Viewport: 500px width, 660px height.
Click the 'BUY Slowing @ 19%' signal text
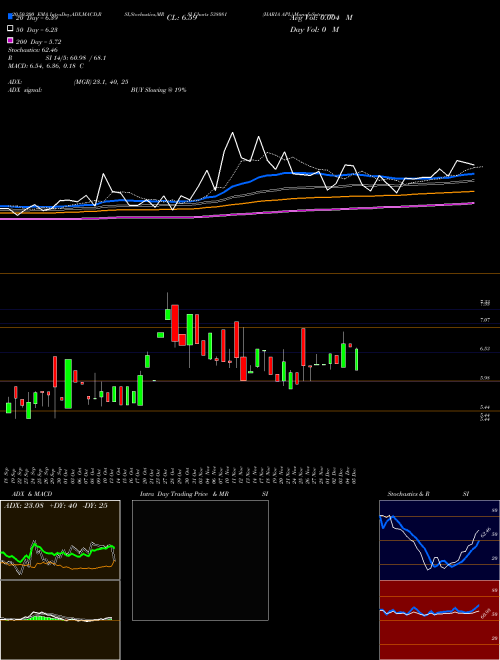(x=158, y=90)
